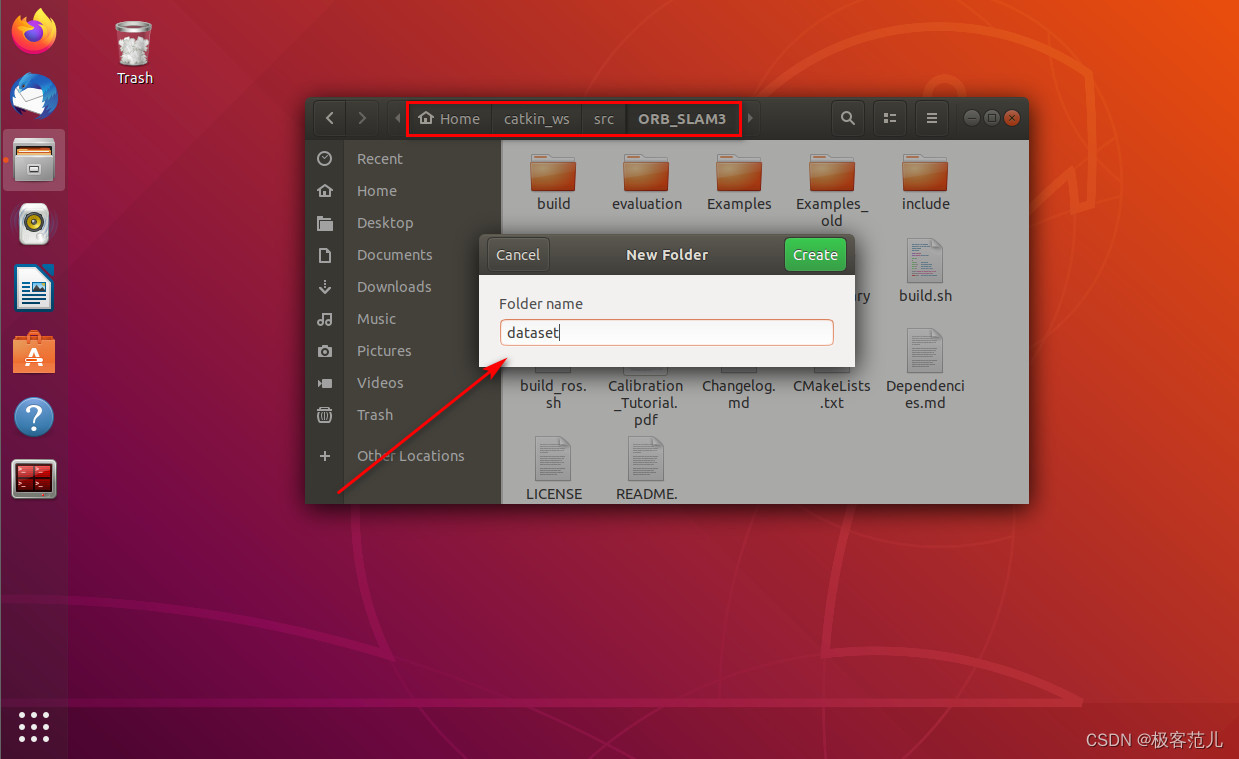Viewport: 1239px width, 759px height.
Task: Launch Thunderbird mail from the dock
Action: click(34, 96)
